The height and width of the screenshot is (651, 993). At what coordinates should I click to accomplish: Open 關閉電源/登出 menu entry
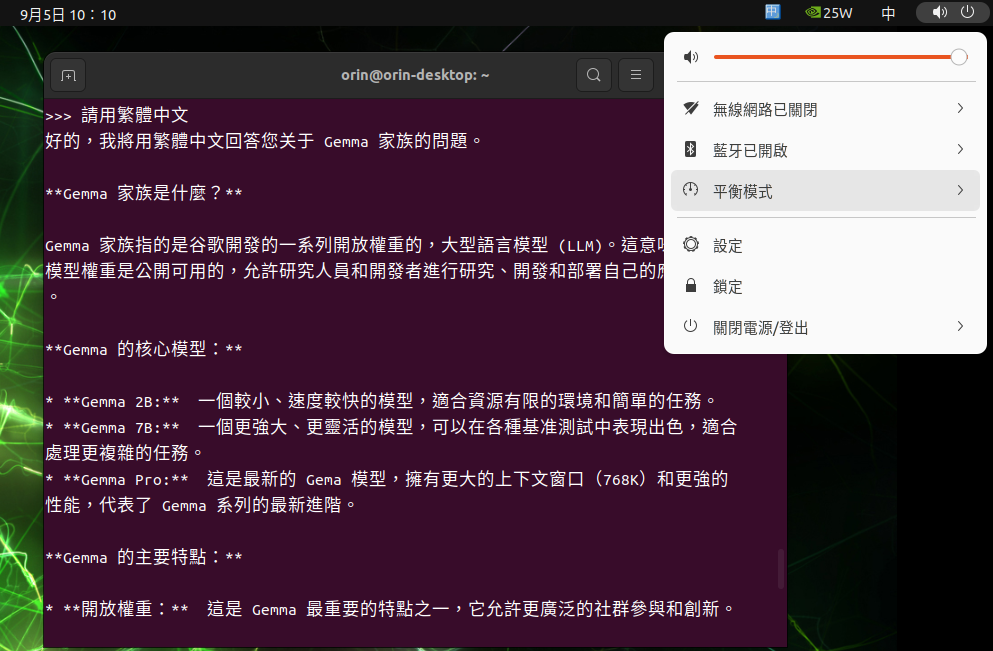(825, 327)
